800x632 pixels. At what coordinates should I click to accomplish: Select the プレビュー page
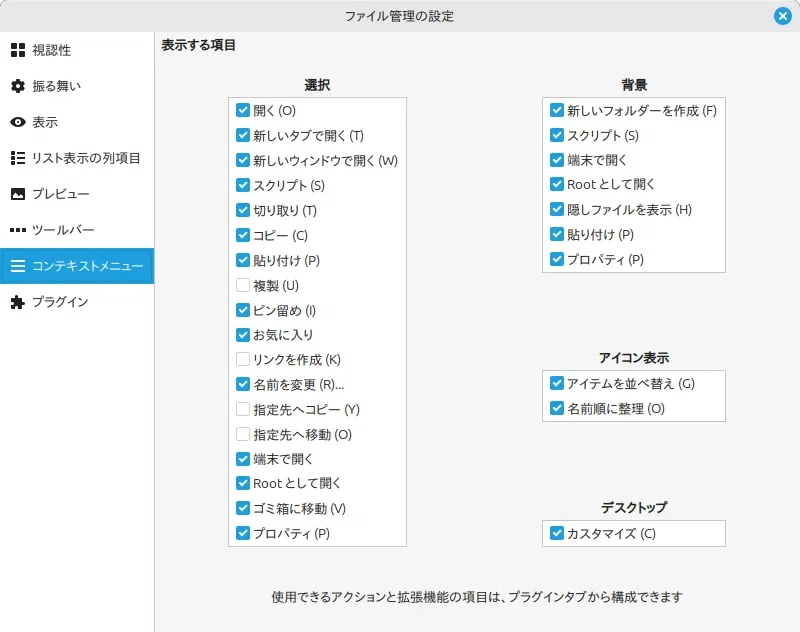[x=77, y=194]
